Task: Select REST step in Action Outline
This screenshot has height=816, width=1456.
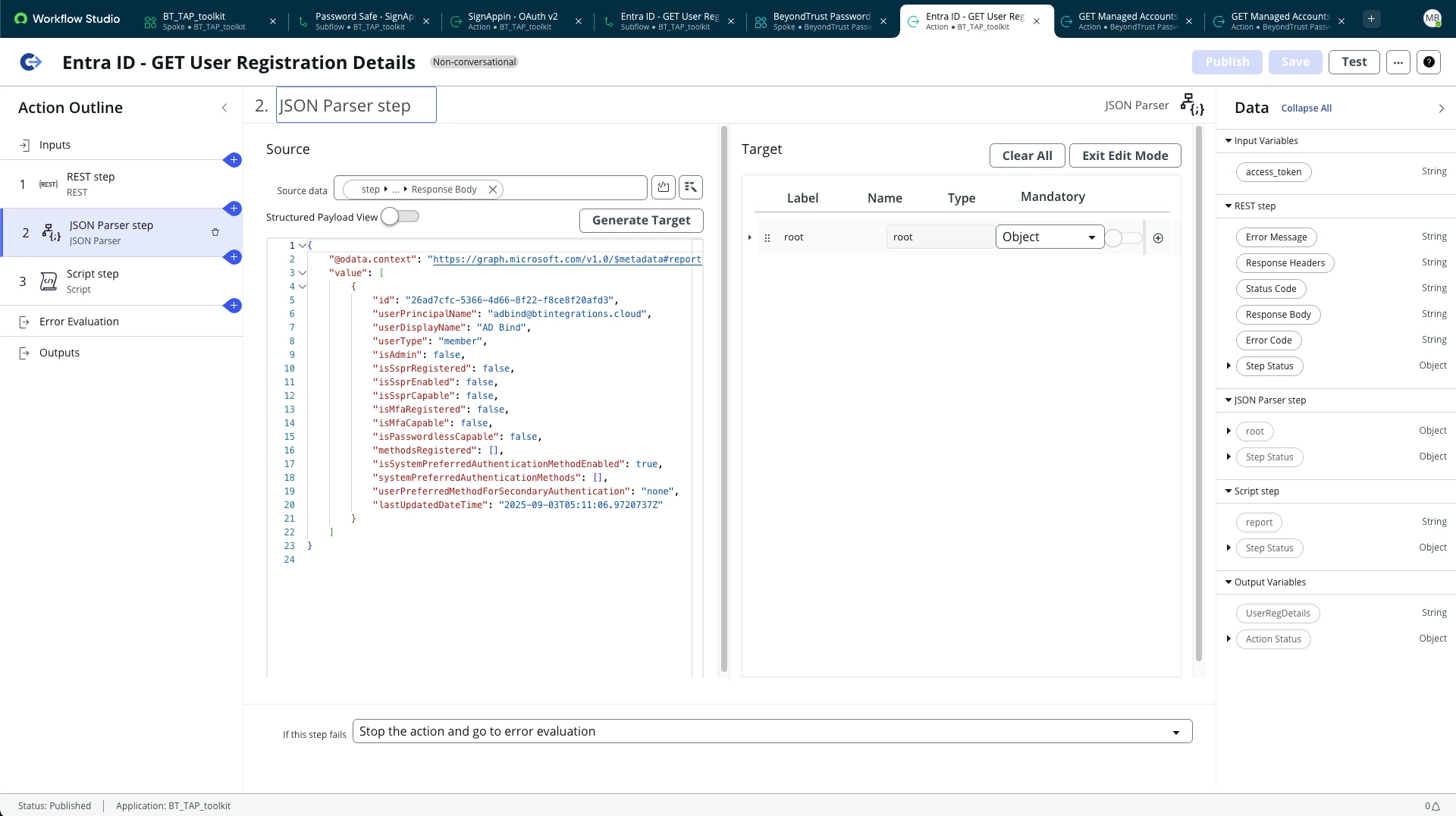Action: (121, 184)
